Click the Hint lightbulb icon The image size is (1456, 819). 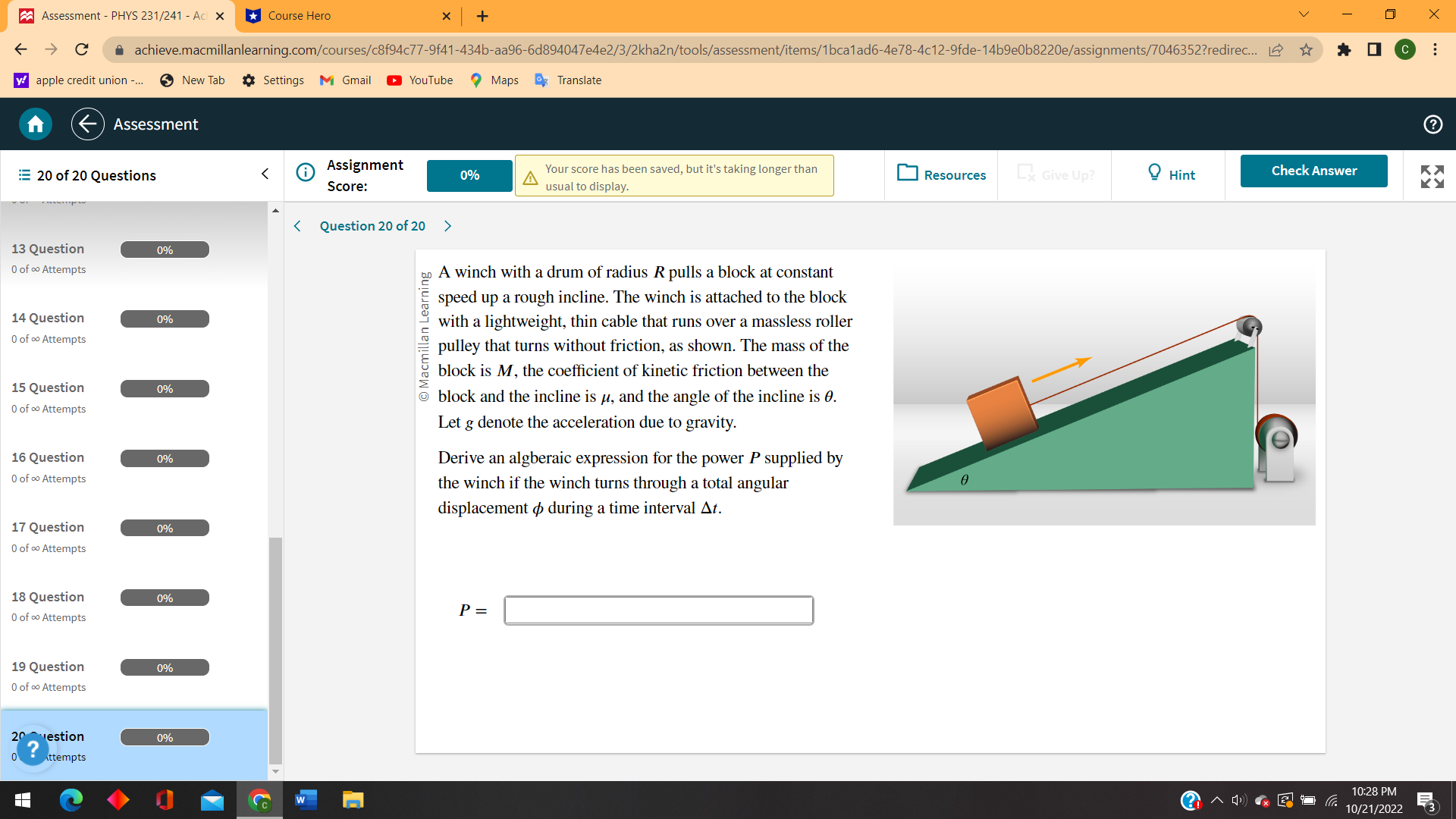[x=1153, y=174]
